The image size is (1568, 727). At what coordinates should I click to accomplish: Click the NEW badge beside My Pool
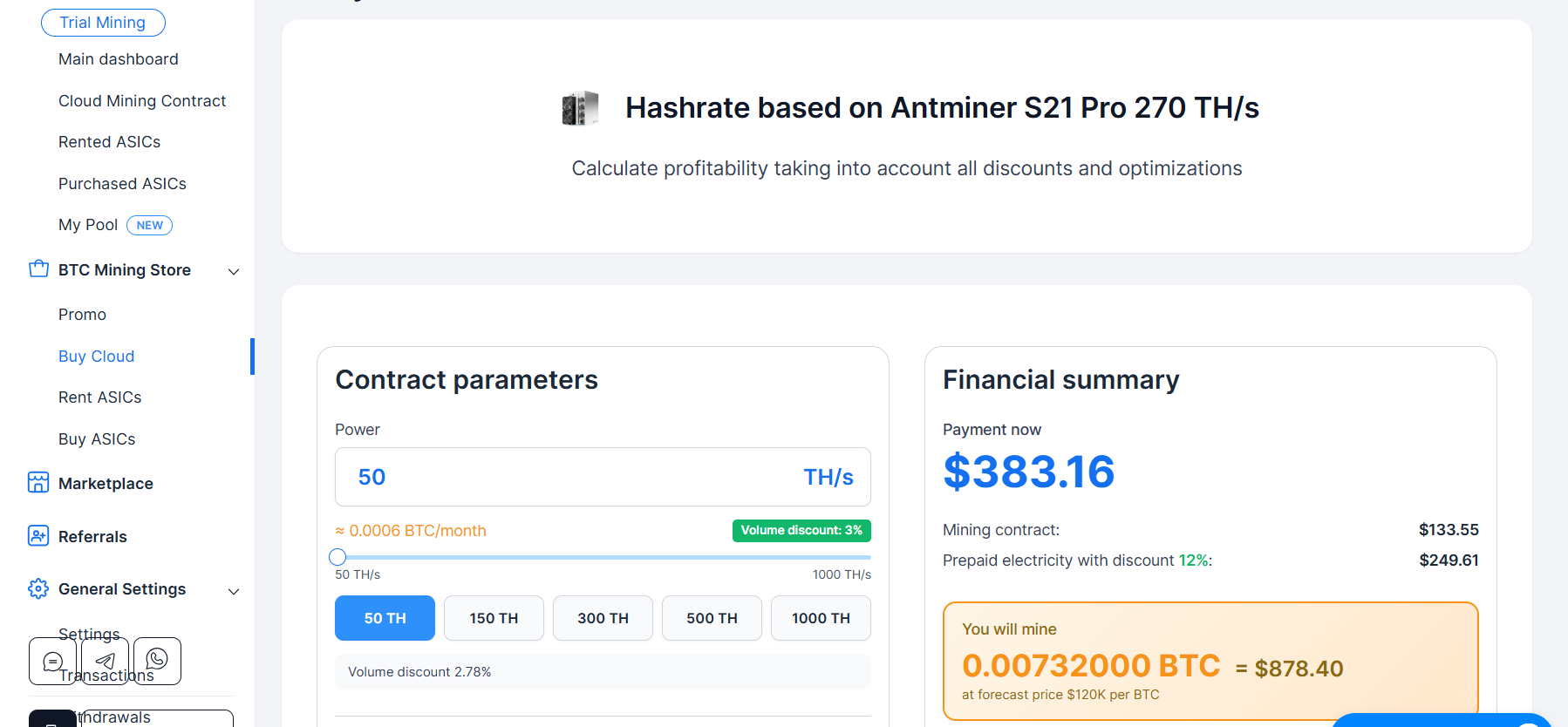pos(150,225)
